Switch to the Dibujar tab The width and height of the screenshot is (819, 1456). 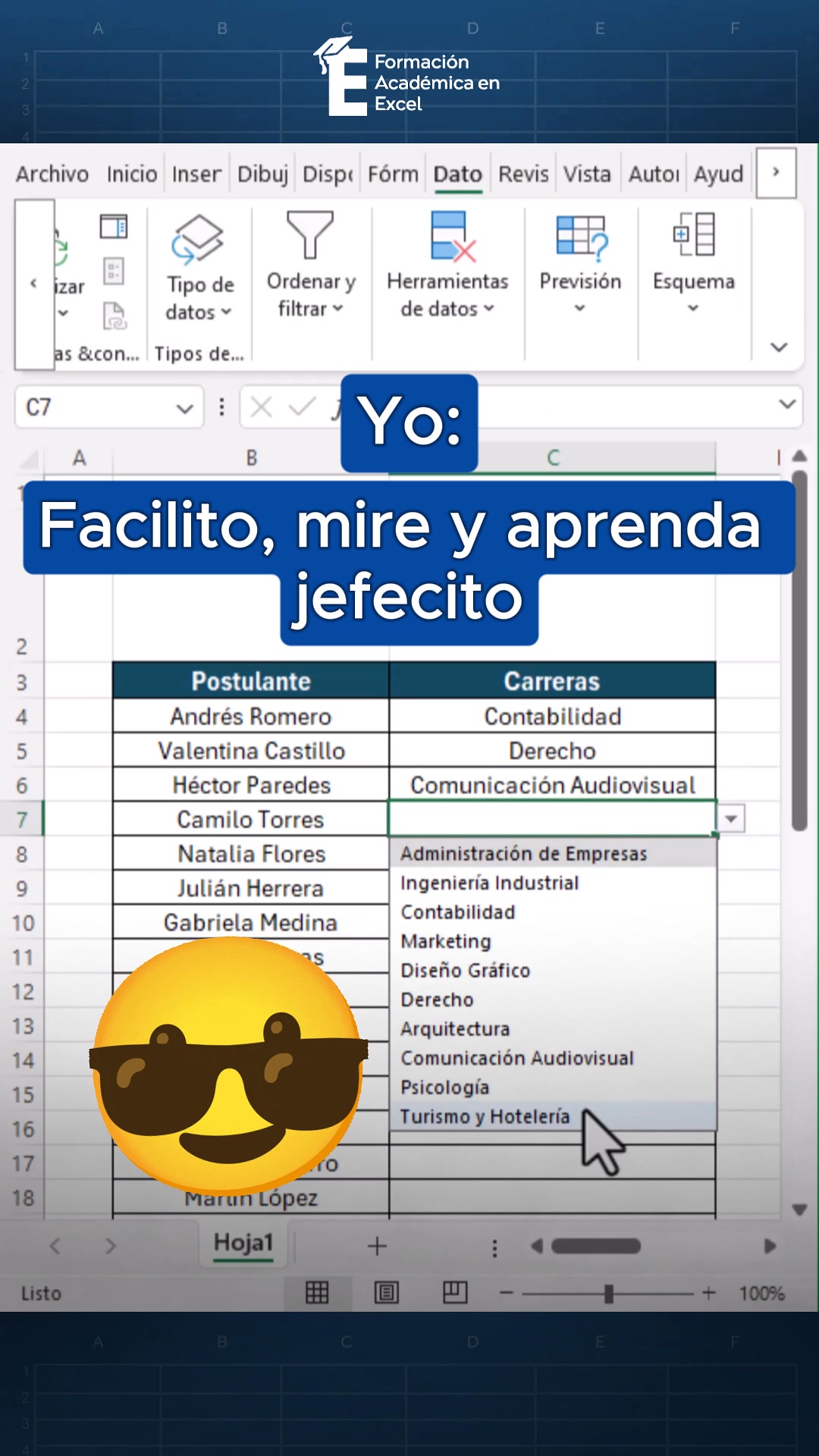tap(262, 174)
